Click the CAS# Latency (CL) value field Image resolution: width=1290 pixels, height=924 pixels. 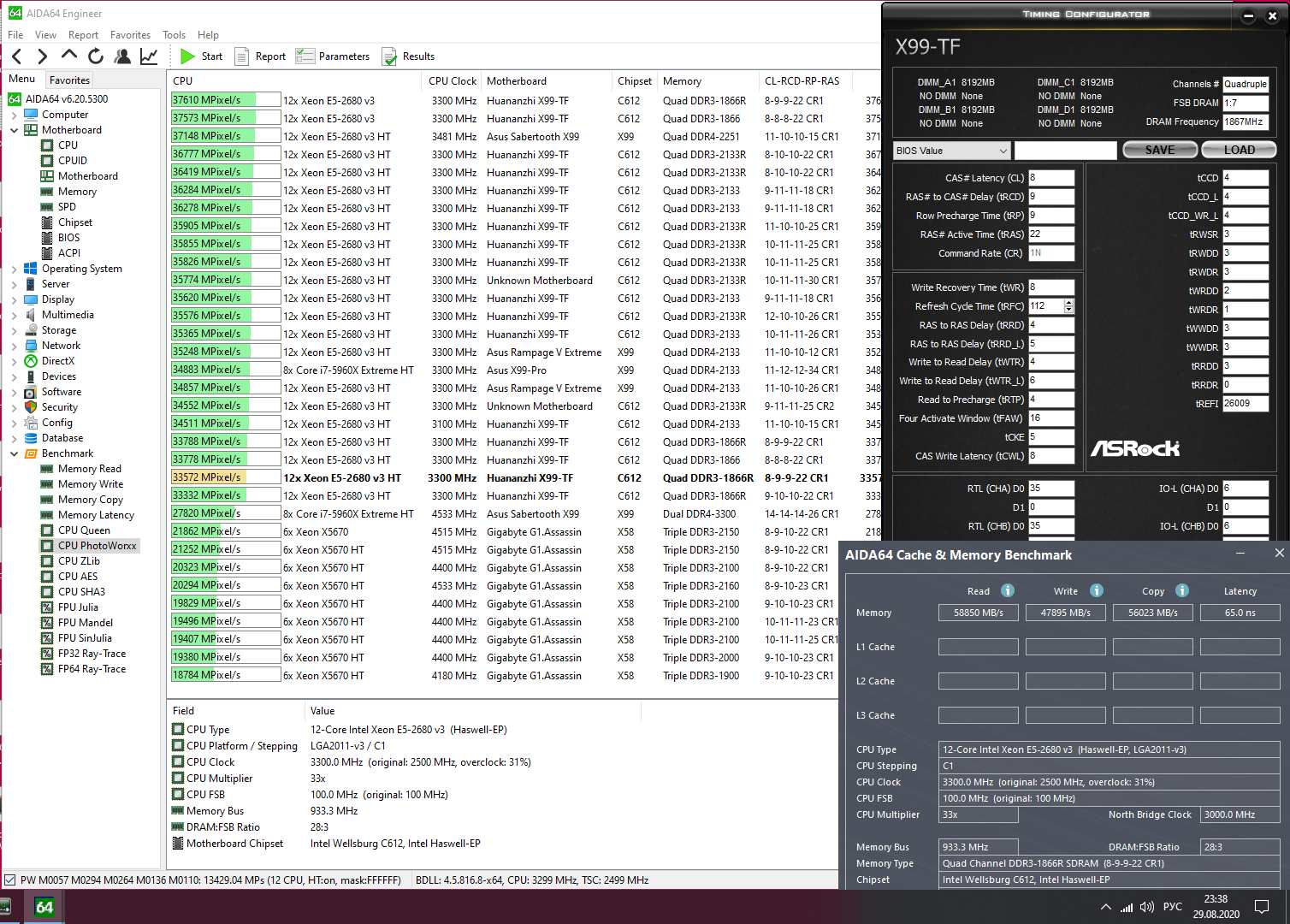(1050, 178)
